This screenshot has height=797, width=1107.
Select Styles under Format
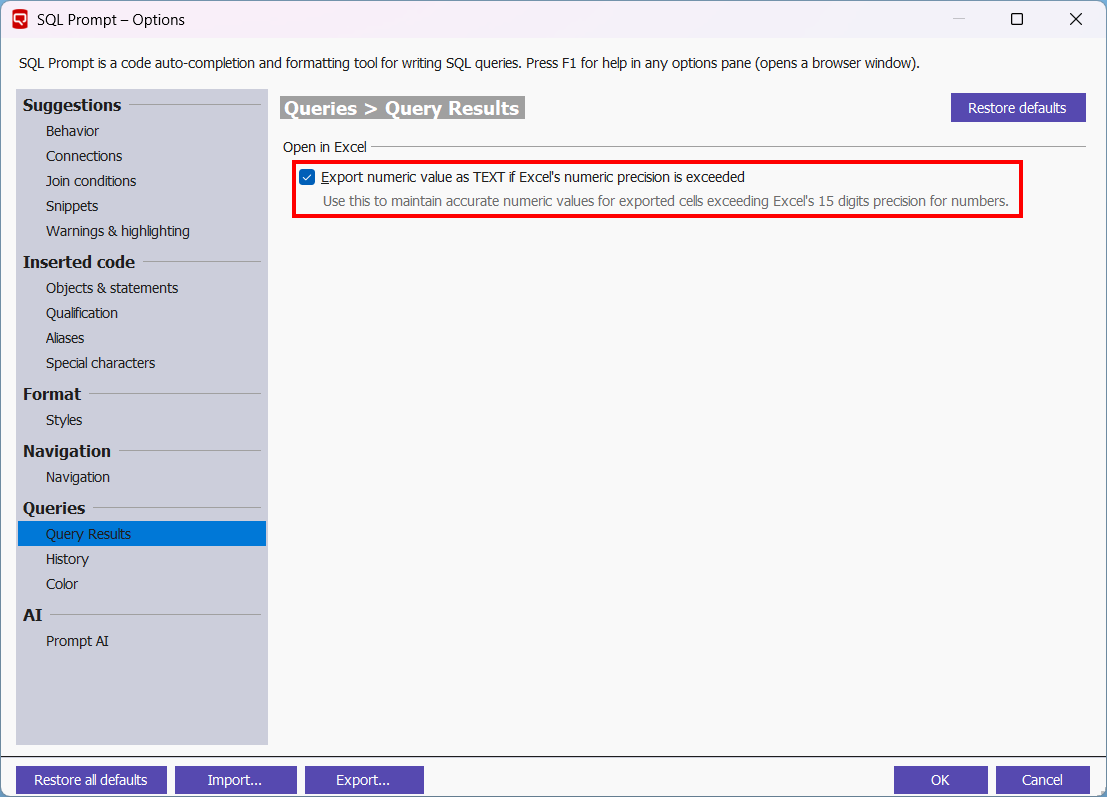[64, 420]
